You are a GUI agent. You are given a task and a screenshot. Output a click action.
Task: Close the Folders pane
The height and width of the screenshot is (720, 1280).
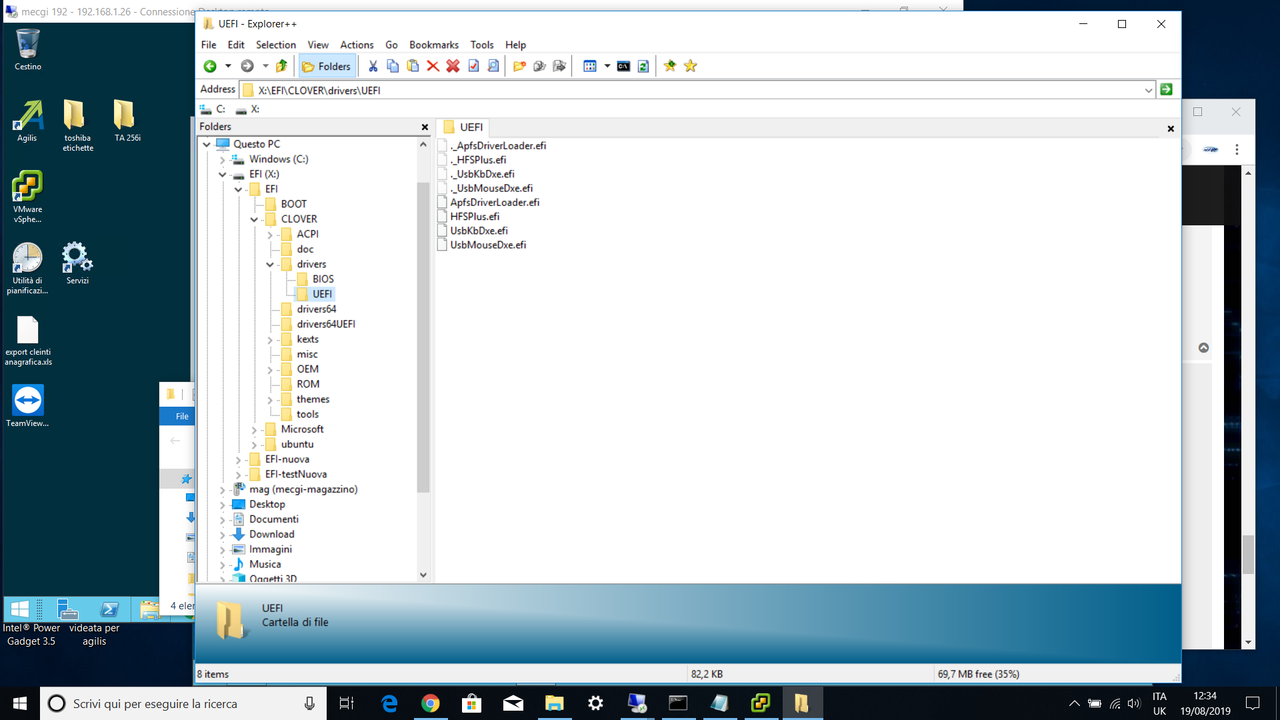[x=424, y=128]
